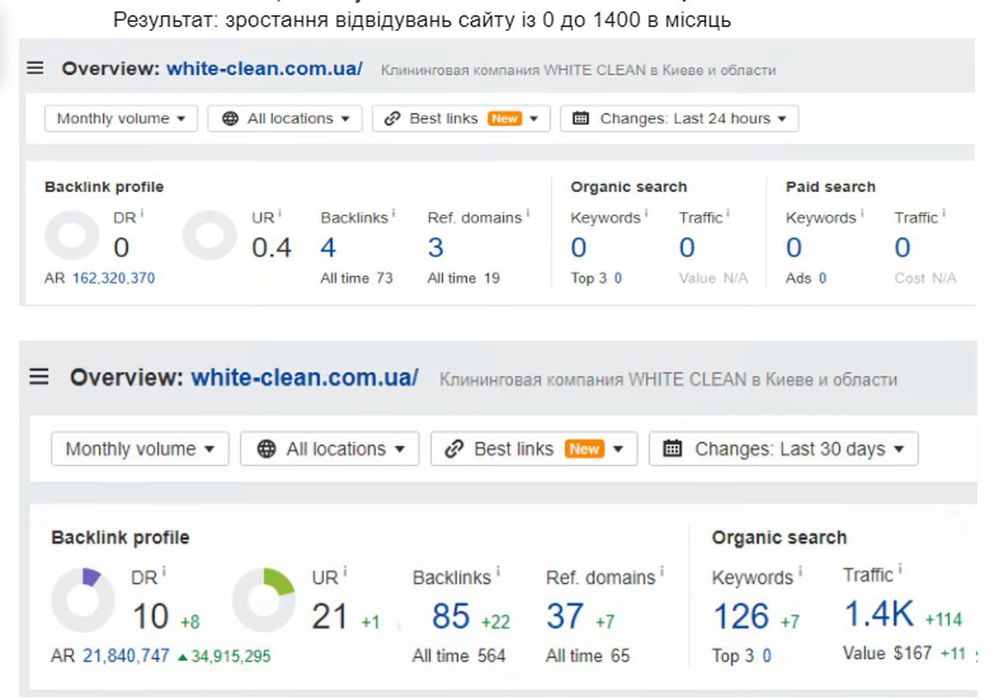994x700 pixels.
Task: Click the New badge in the top Best links filter
Action: (505, 119)
